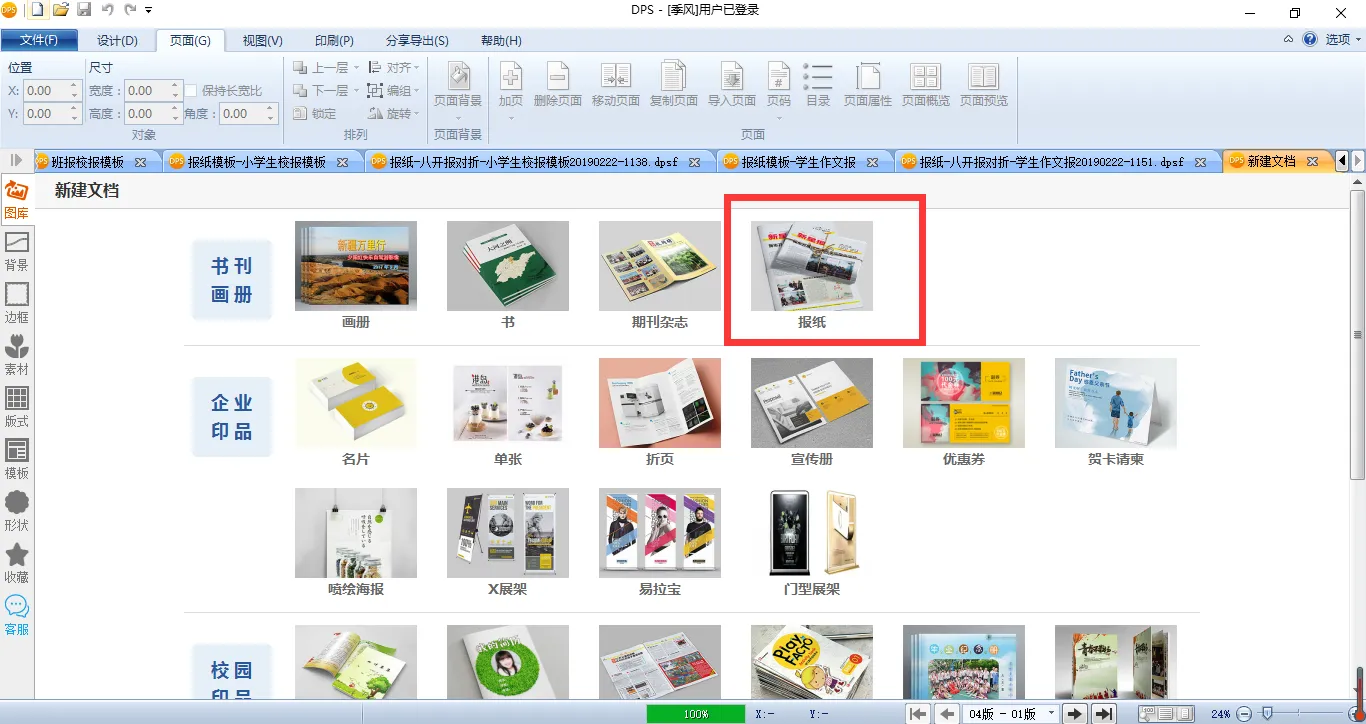Click the 页面属性 page properties icon
The height and width of the screenshot is (724, 1366).
tap(868, 76)
